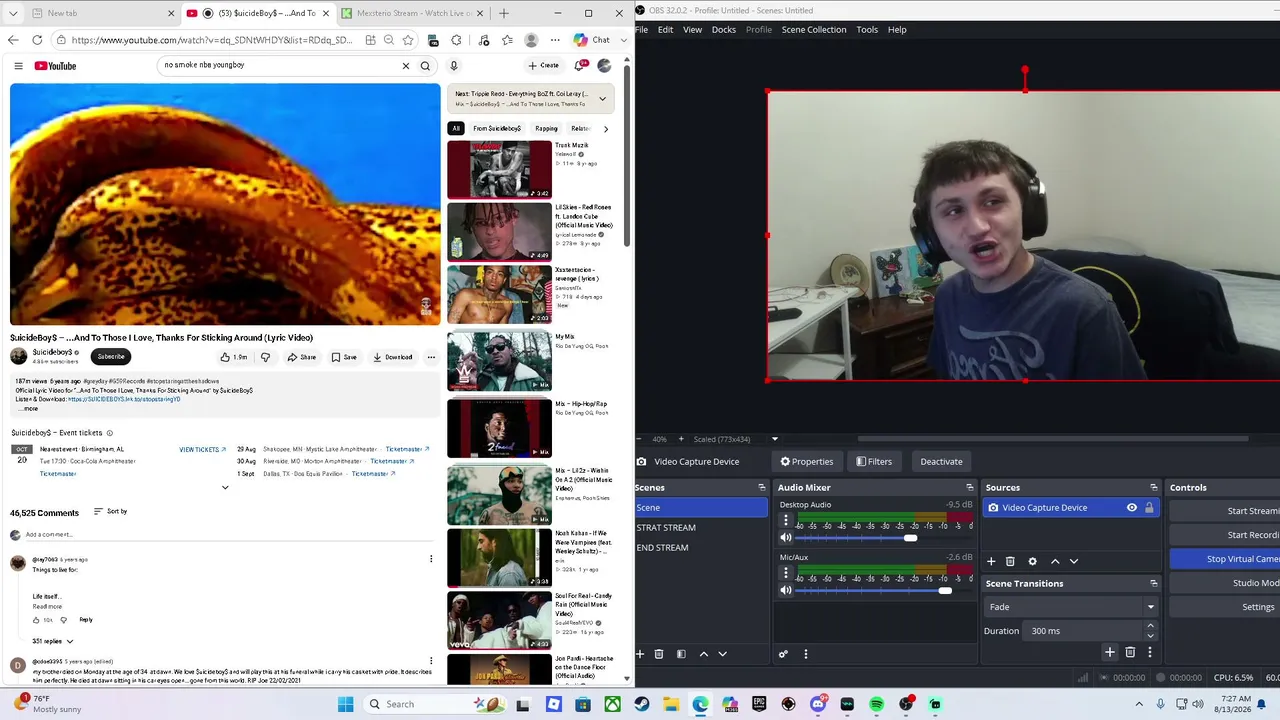Move selected scene up in OBS
Image resolution: width=1280 pixels, height=720 pixels.
[x=704, y=654]
